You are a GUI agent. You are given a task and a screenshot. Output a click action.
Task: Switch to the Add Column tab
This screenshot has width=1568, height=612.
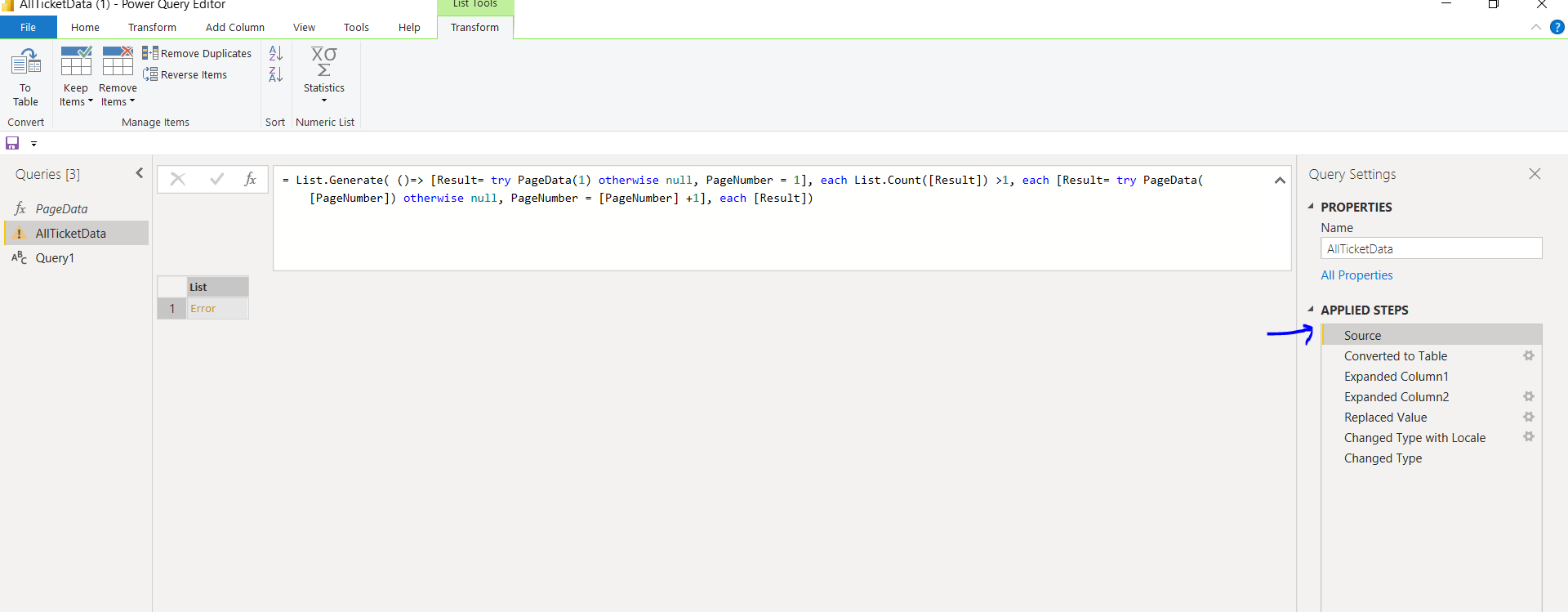235,27
